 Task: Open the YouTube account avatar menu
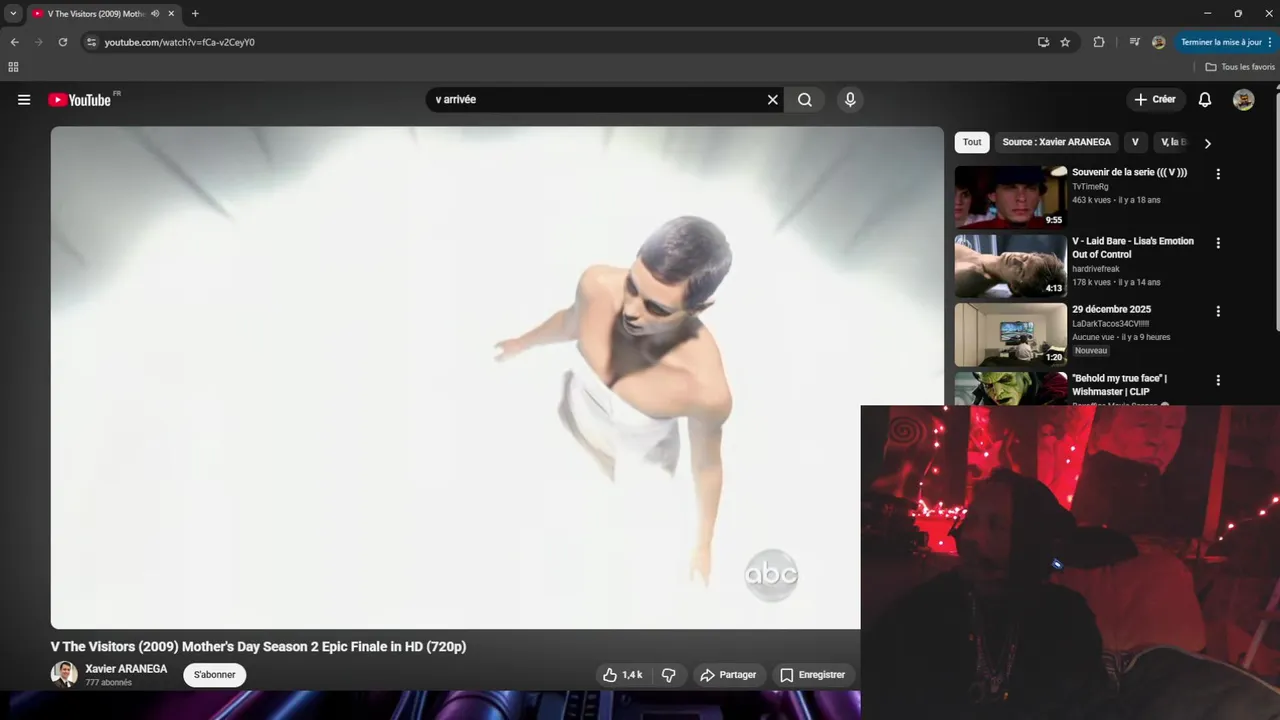[1243, 100]
